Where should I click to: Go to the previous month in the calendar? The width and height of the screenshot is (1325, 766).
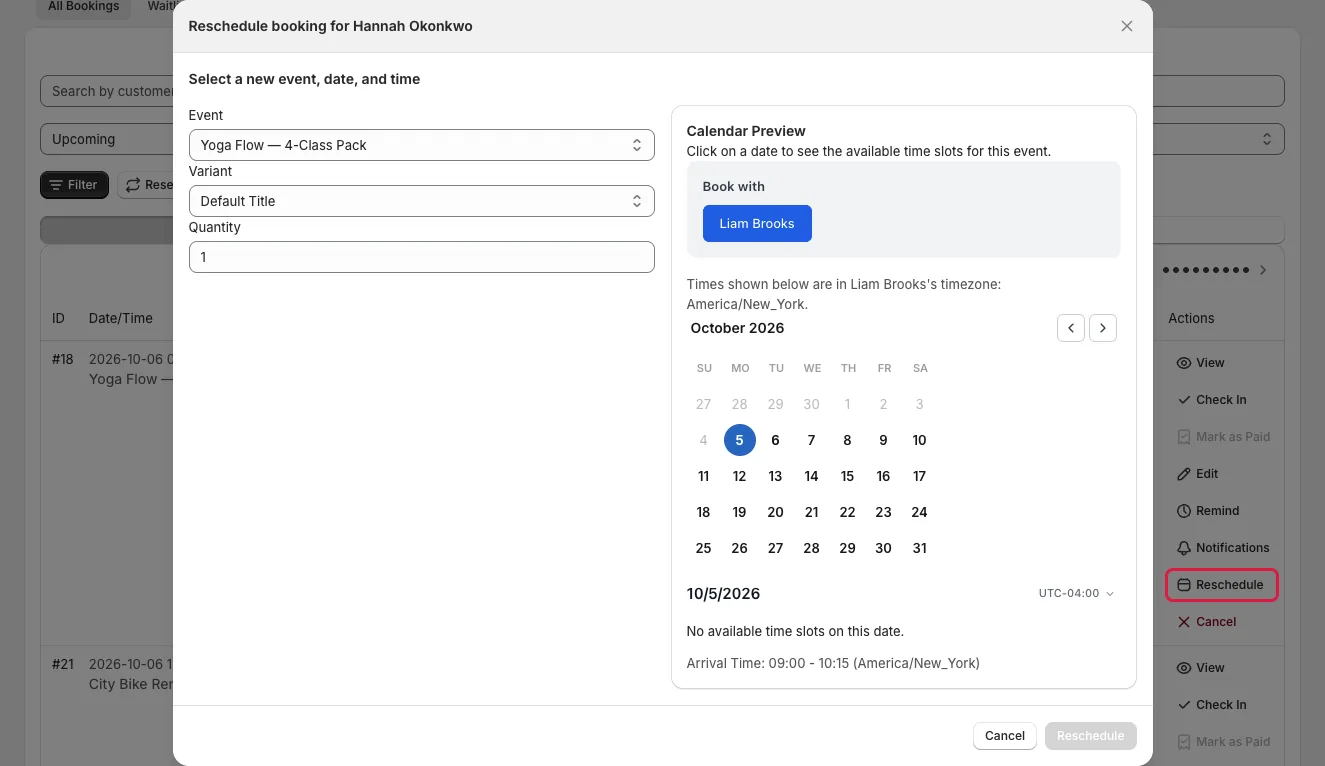(1071, 328)
